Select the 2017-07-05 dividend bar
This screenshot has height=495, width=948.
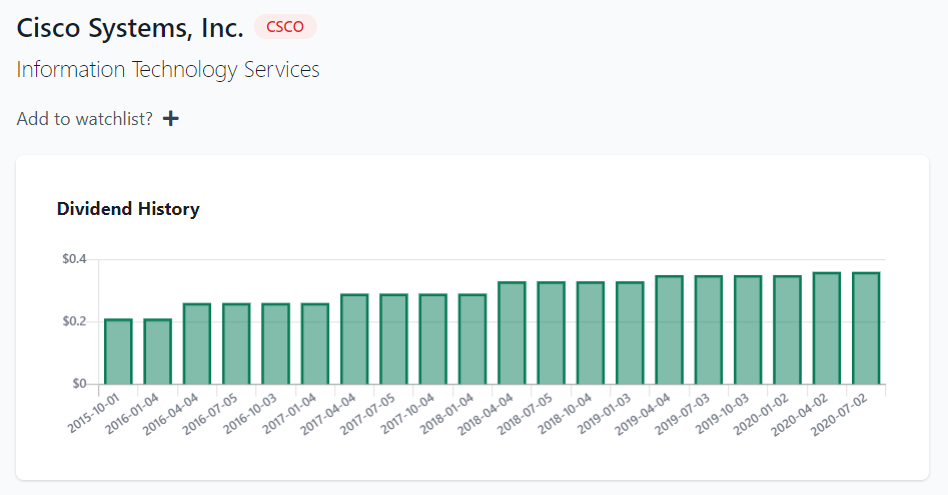tap(394, 339)
